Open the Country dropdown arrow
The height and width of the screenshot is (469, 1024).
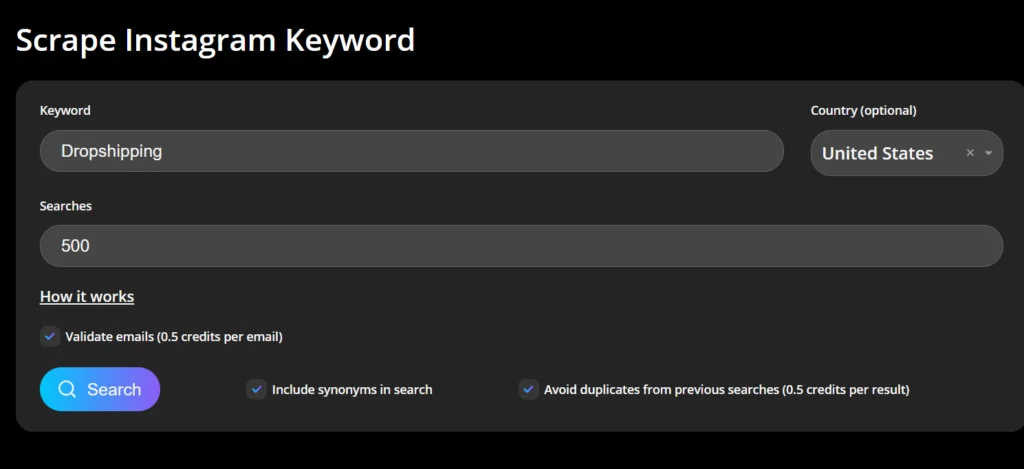pyautogui.click(x=988, y=153)
